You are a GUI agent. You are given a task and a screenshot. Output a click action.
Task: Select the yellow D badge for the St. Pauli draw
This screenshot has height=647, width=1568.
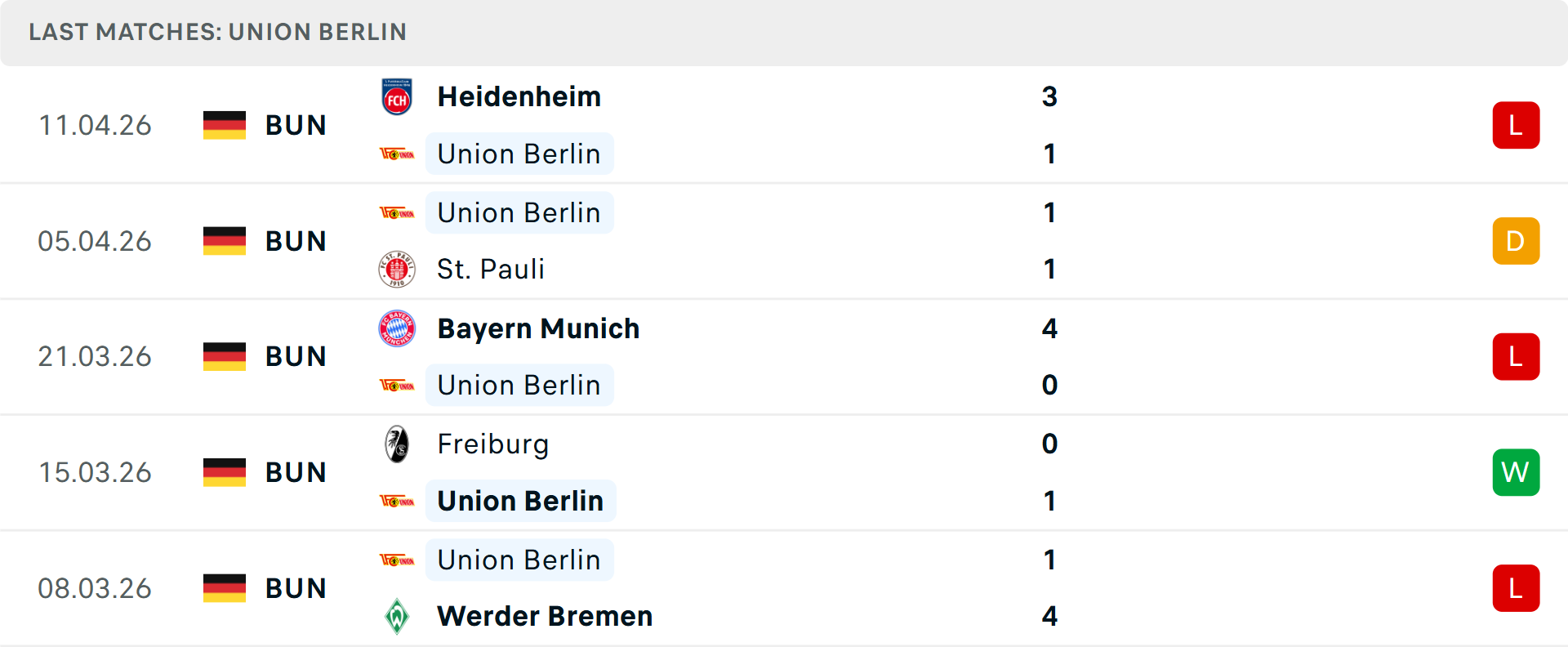[1516, 241]
